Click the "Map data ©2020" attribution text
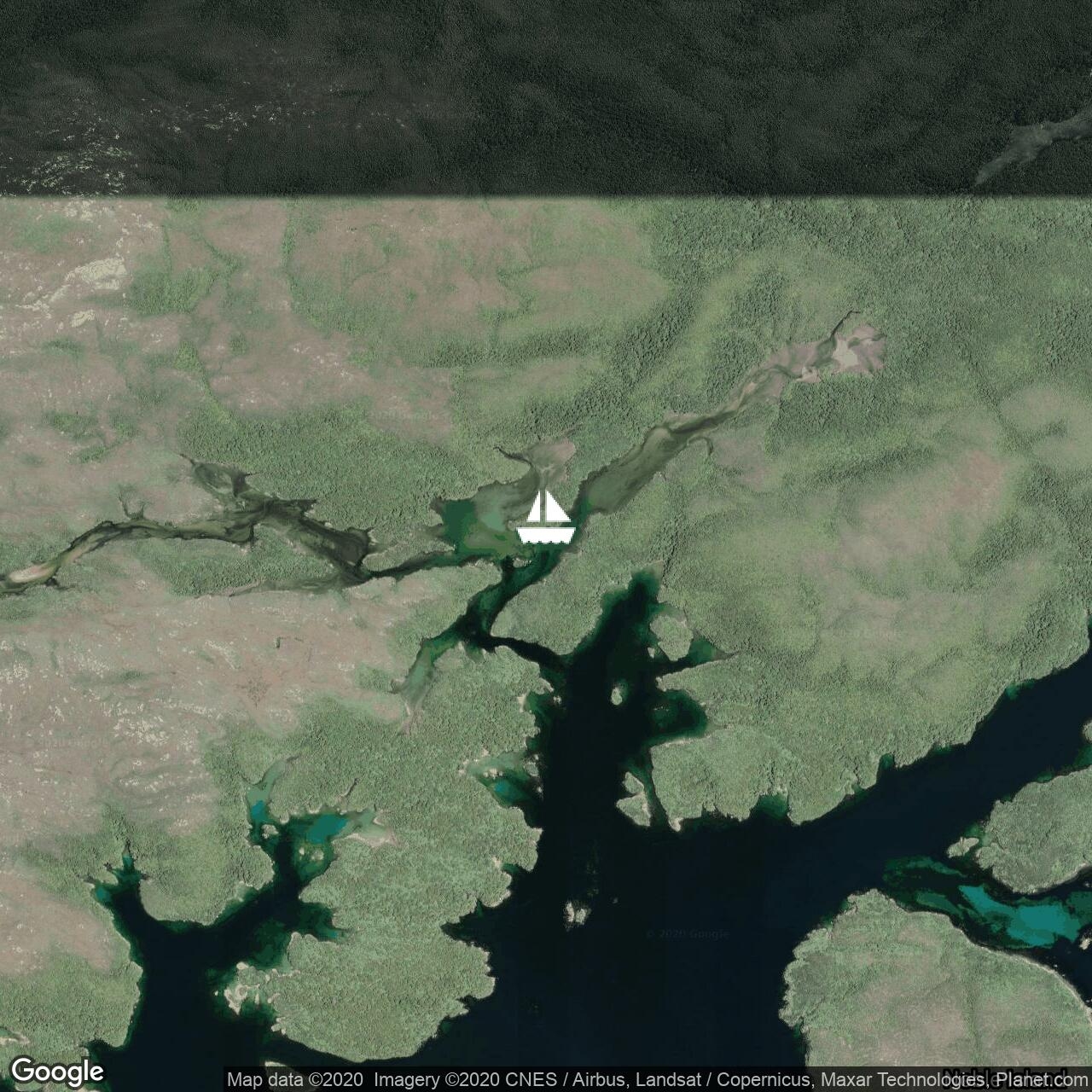 [295, 1080]
